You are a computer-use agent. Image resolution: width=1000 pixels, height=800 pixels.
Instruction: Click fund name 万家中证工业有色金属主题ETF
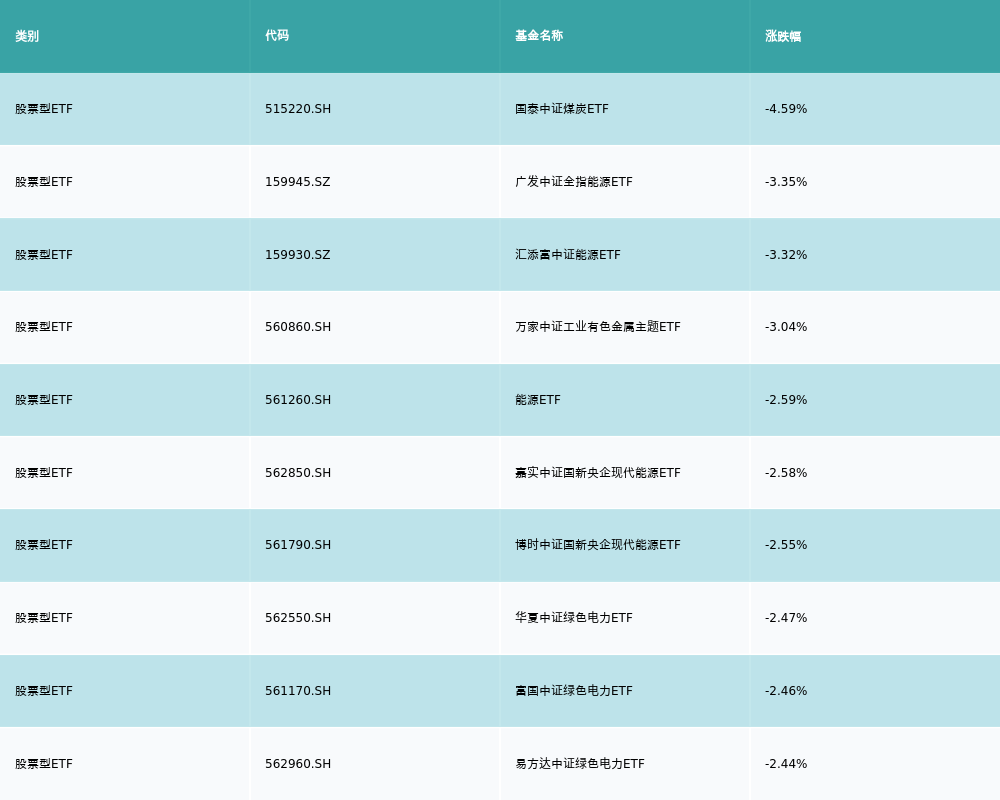point(598,327)
